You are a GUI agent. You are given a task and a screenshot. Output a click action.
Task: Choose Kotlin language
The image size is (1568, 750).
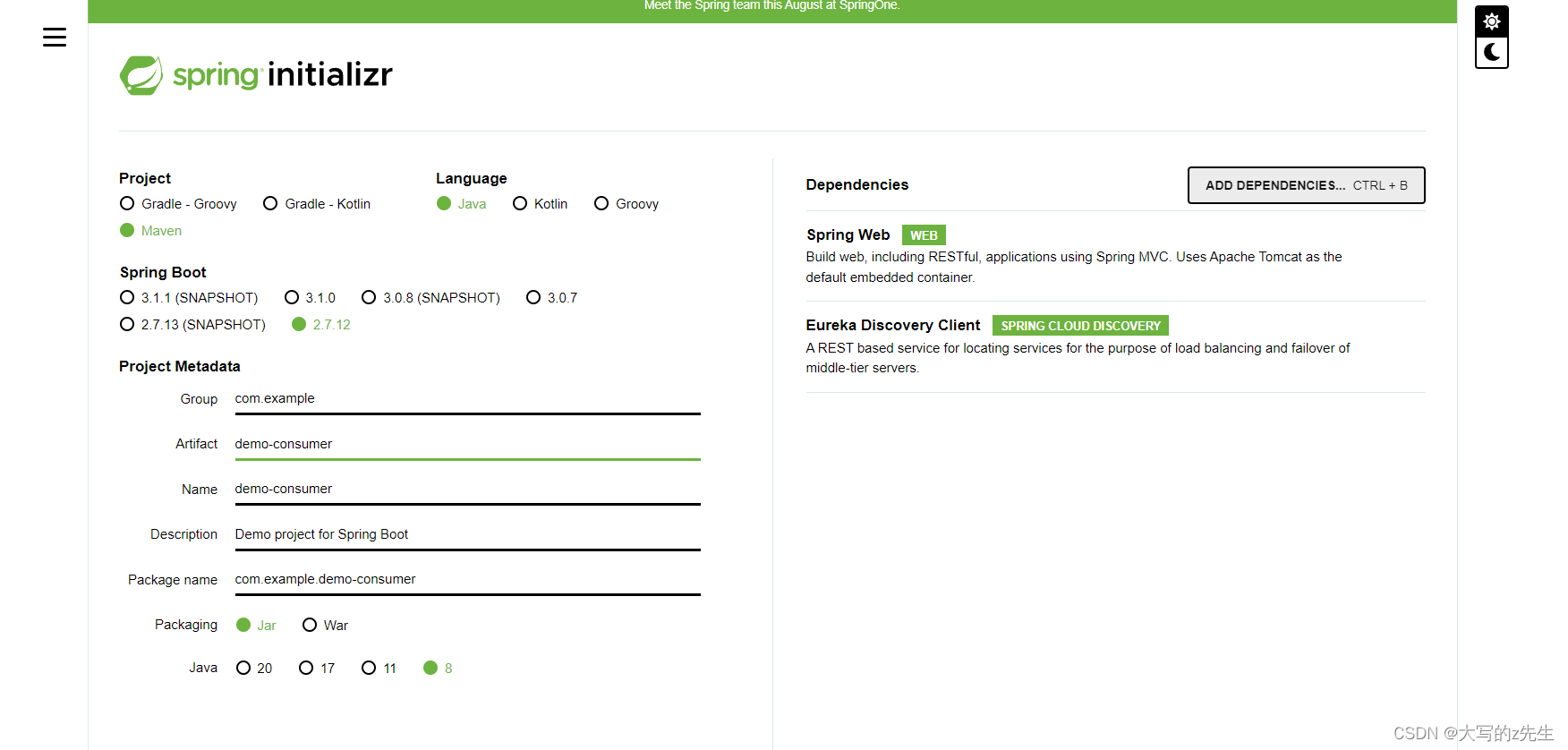pos(540,204)
